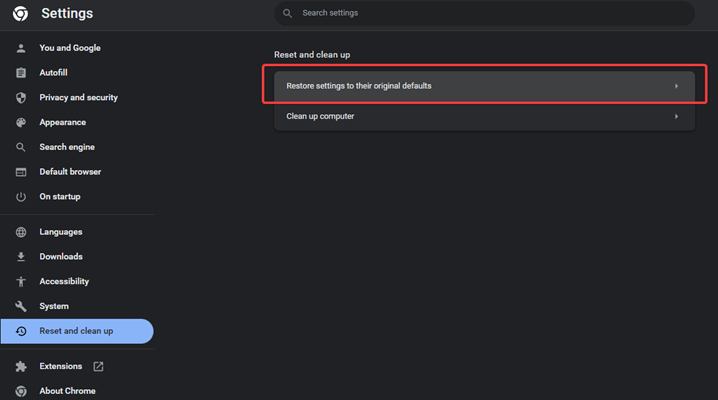This screenshot has width=718, height=400.
Task: Expand Restore settings to original defaults arrow
Action: coord(676,86)
